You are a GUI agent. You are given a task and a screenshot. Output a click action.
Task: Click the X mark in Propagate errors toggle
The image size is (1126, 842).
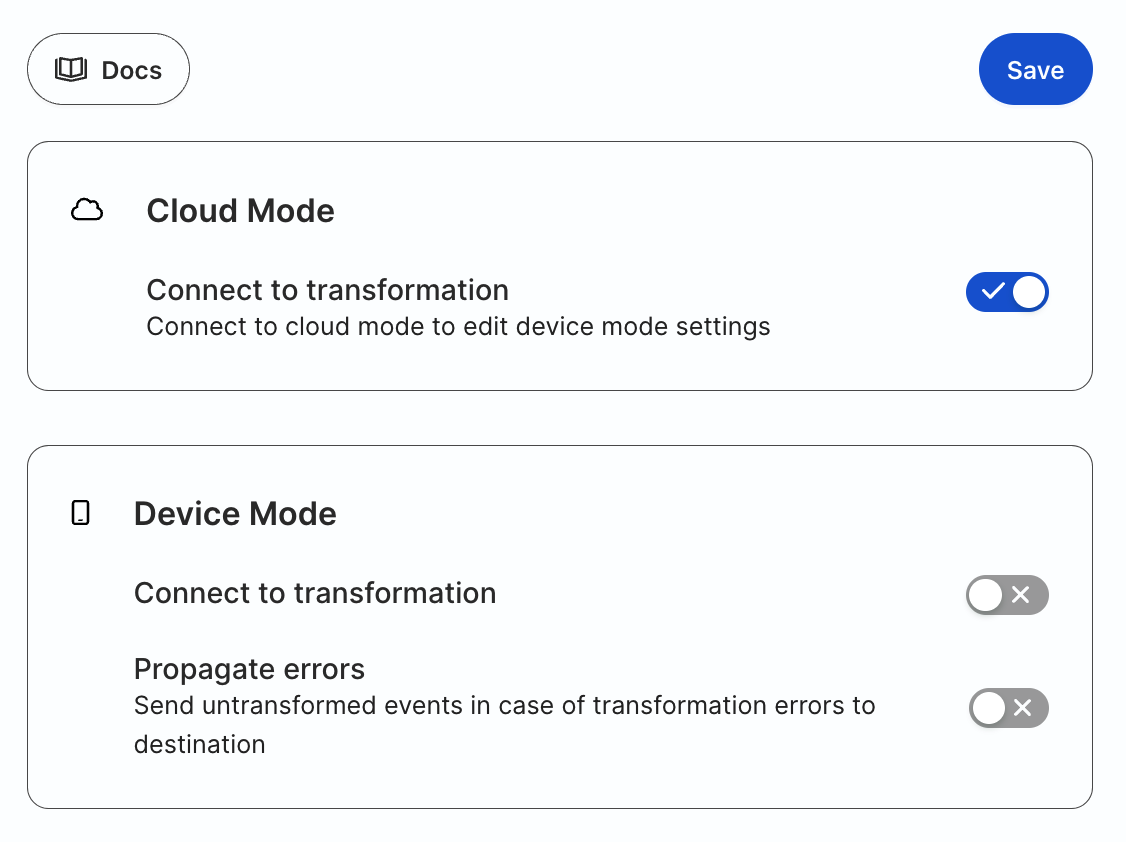coord(1023,708)
